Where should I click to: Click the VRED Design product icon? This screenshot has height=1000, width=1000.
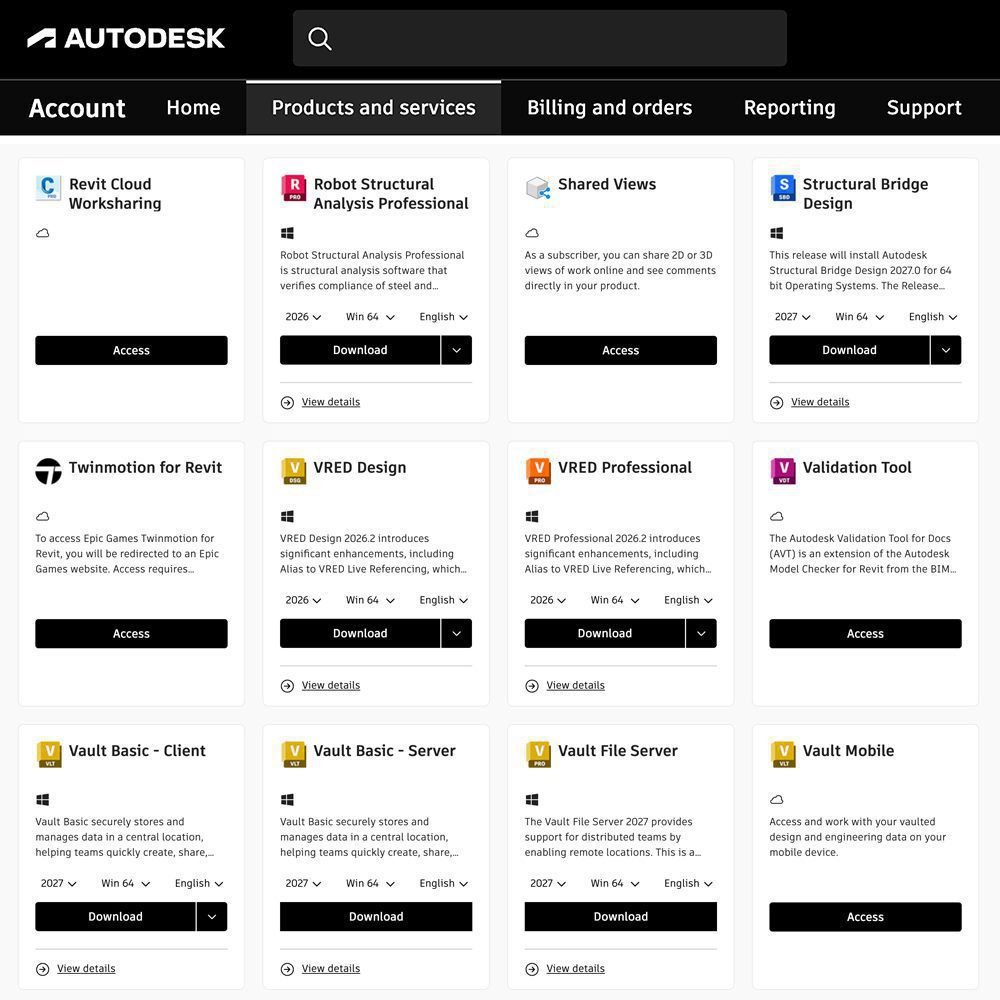click(293, 471)
